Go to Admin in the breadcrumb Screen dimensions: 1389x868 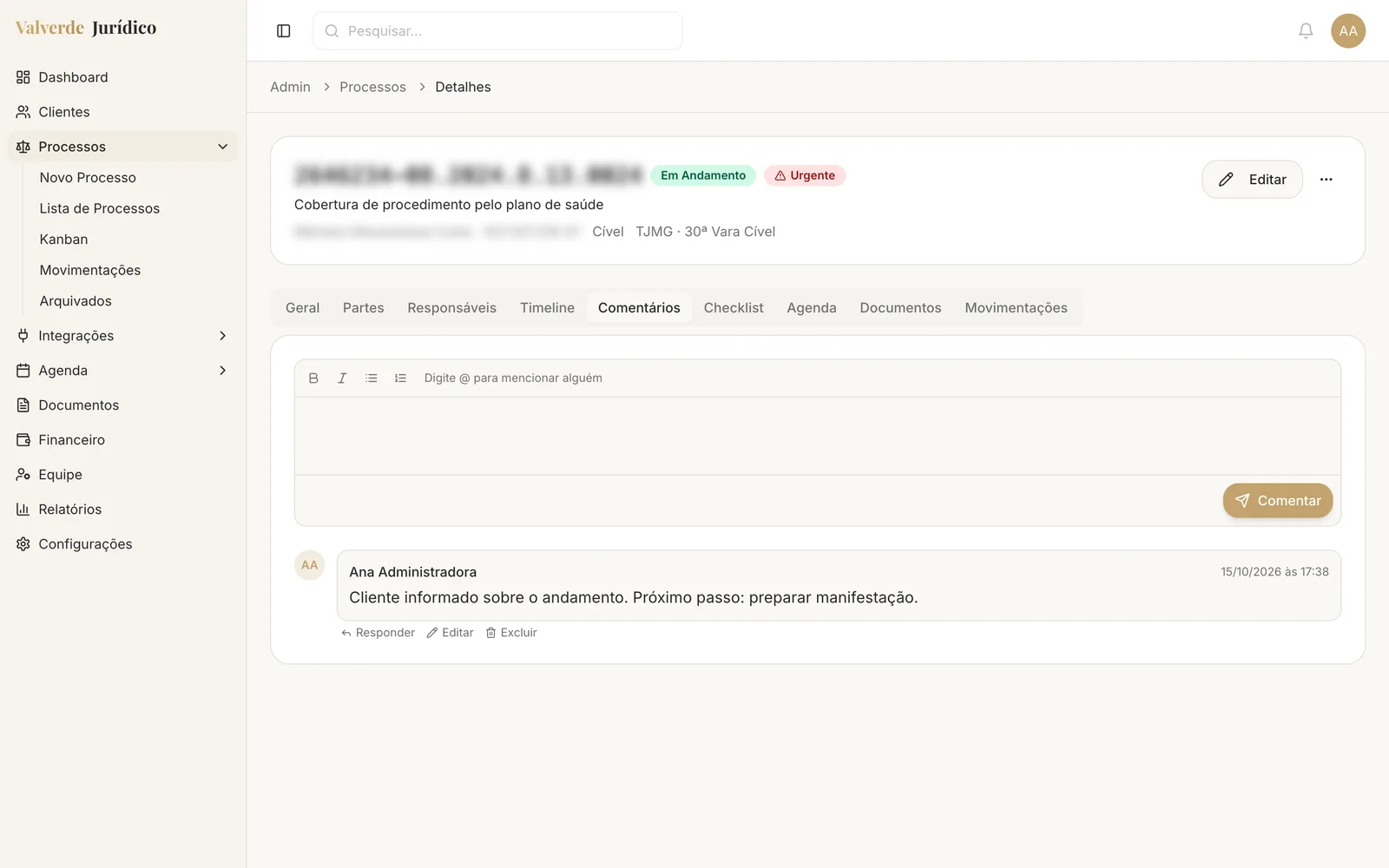pos(290,87)
